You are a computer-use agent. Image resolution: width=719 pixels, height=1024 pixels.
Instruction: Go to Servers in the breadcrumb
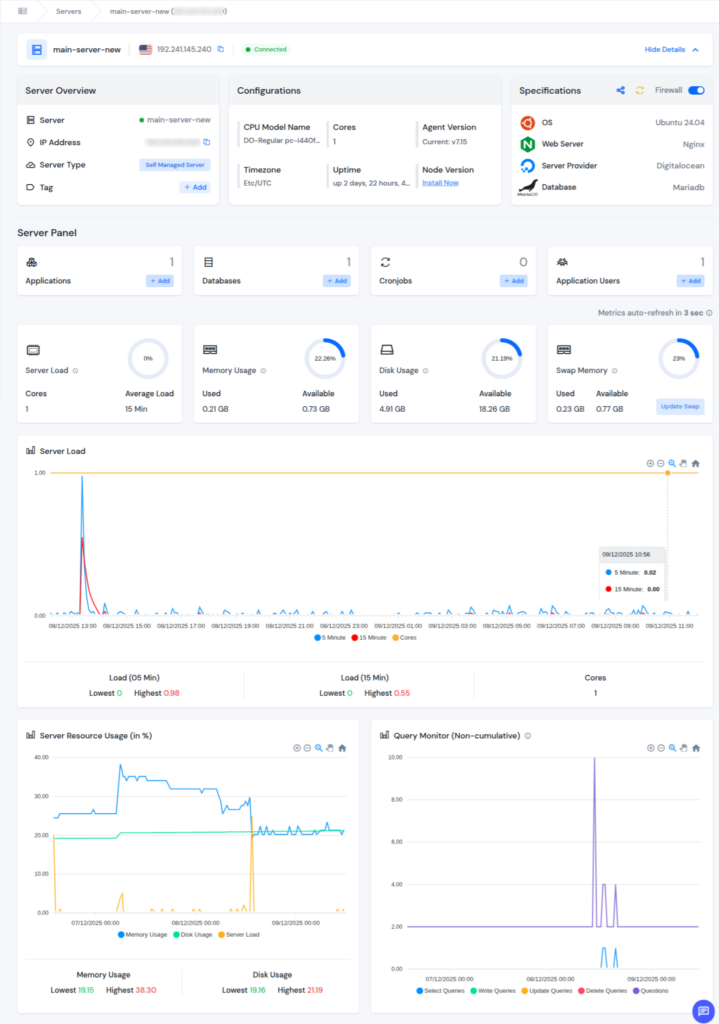click(69, 11)
